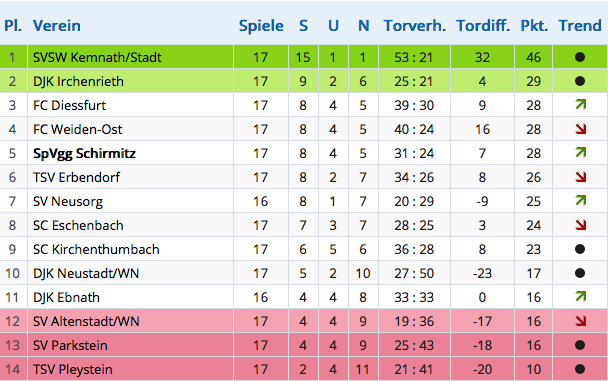The image size is (608, 381).
Task: Click the green trend arrow for SpVgg Schirmitz
Action: coord(580,153)
